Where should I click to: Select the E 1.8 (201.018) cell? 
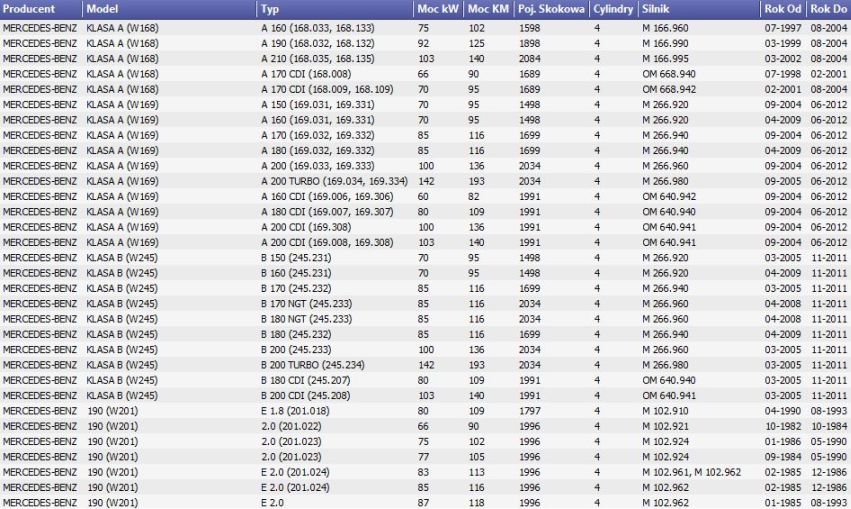(x=295, y=411)
